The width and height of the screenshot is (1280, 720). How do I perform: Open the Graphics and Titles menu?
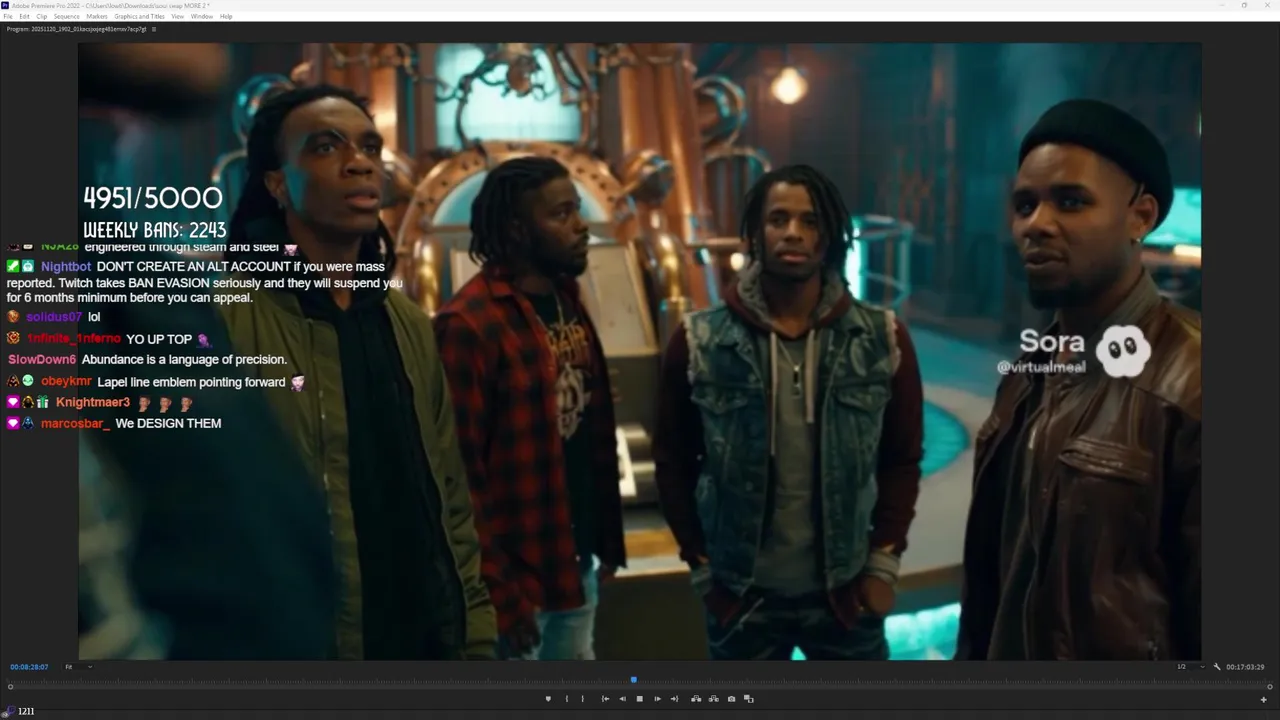(139, 16)
